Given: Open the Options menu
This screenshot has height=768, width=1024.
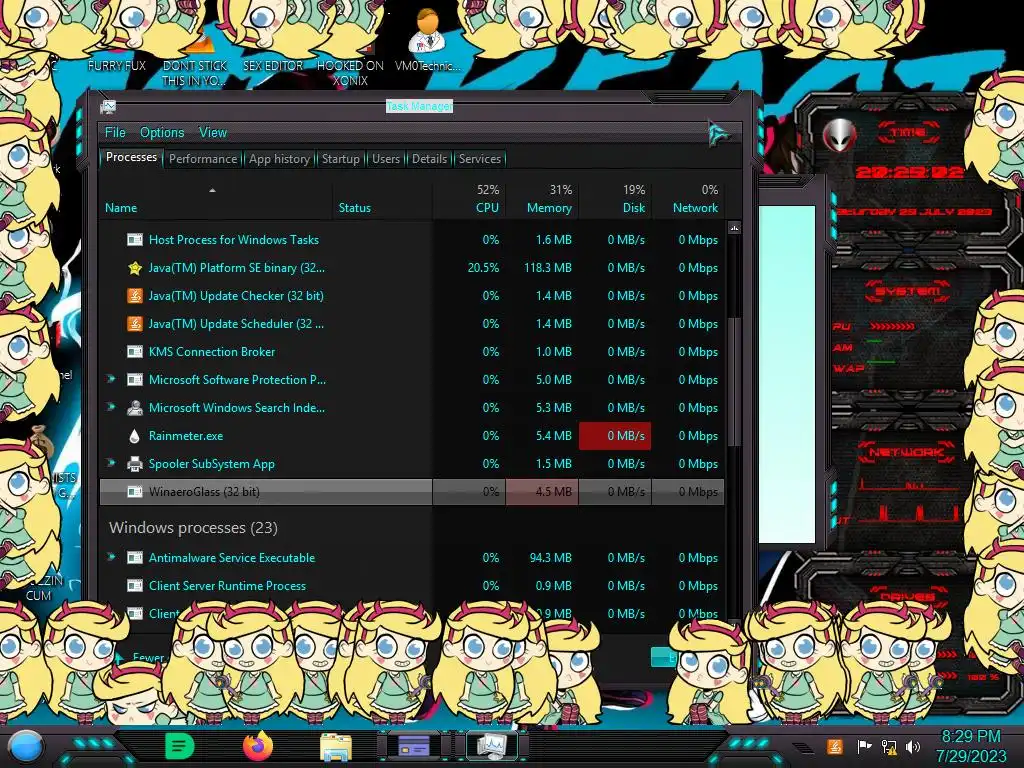Looking at the screenshot, I should tap(162, 133).
